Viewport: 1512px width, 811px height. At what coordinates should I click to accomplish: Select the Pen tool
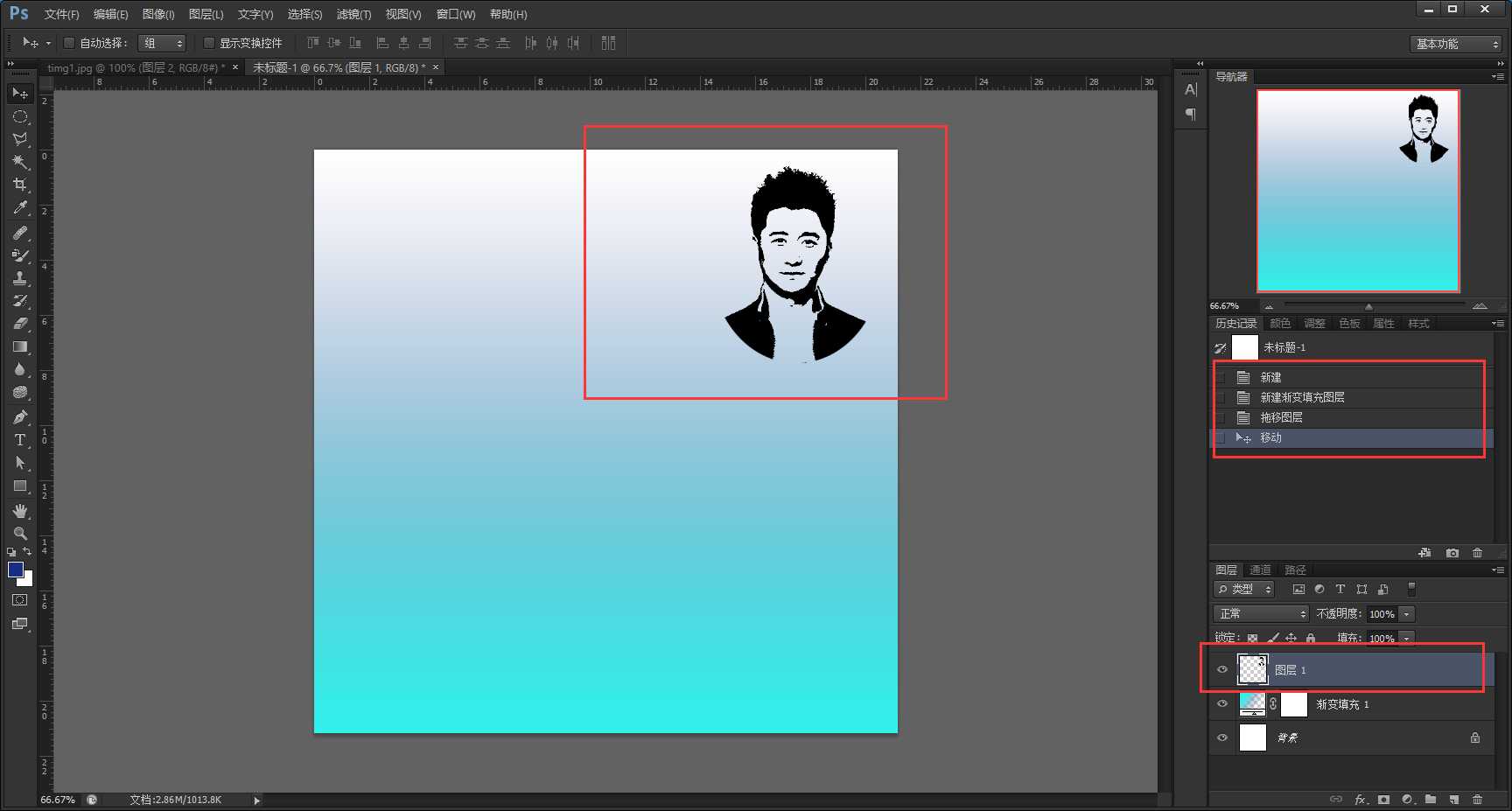point(20,417)
